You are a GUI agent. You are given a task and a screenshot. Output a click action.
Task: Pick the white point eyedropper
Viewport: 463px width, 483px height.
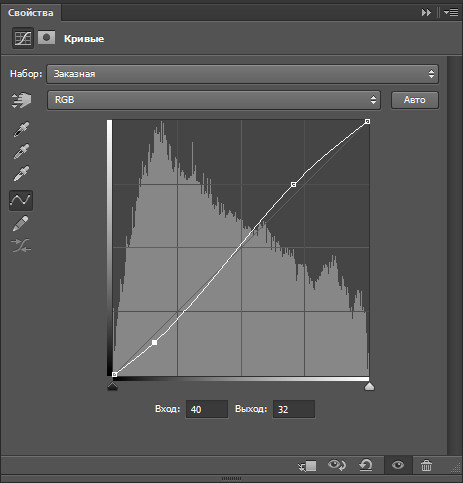pyautogui.click(x=21, y=173)
